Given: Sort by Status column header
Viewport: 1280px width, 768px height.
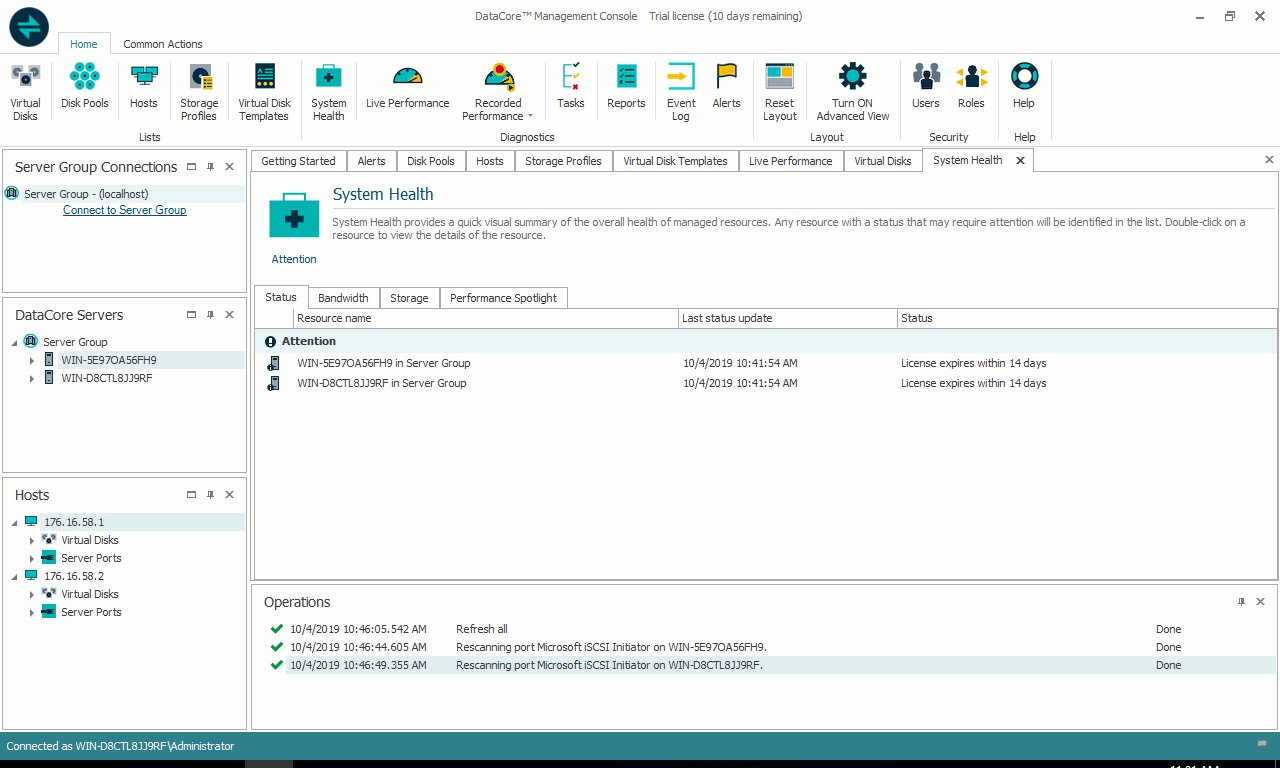Looking at the screenshot, I should (1087, 318).
